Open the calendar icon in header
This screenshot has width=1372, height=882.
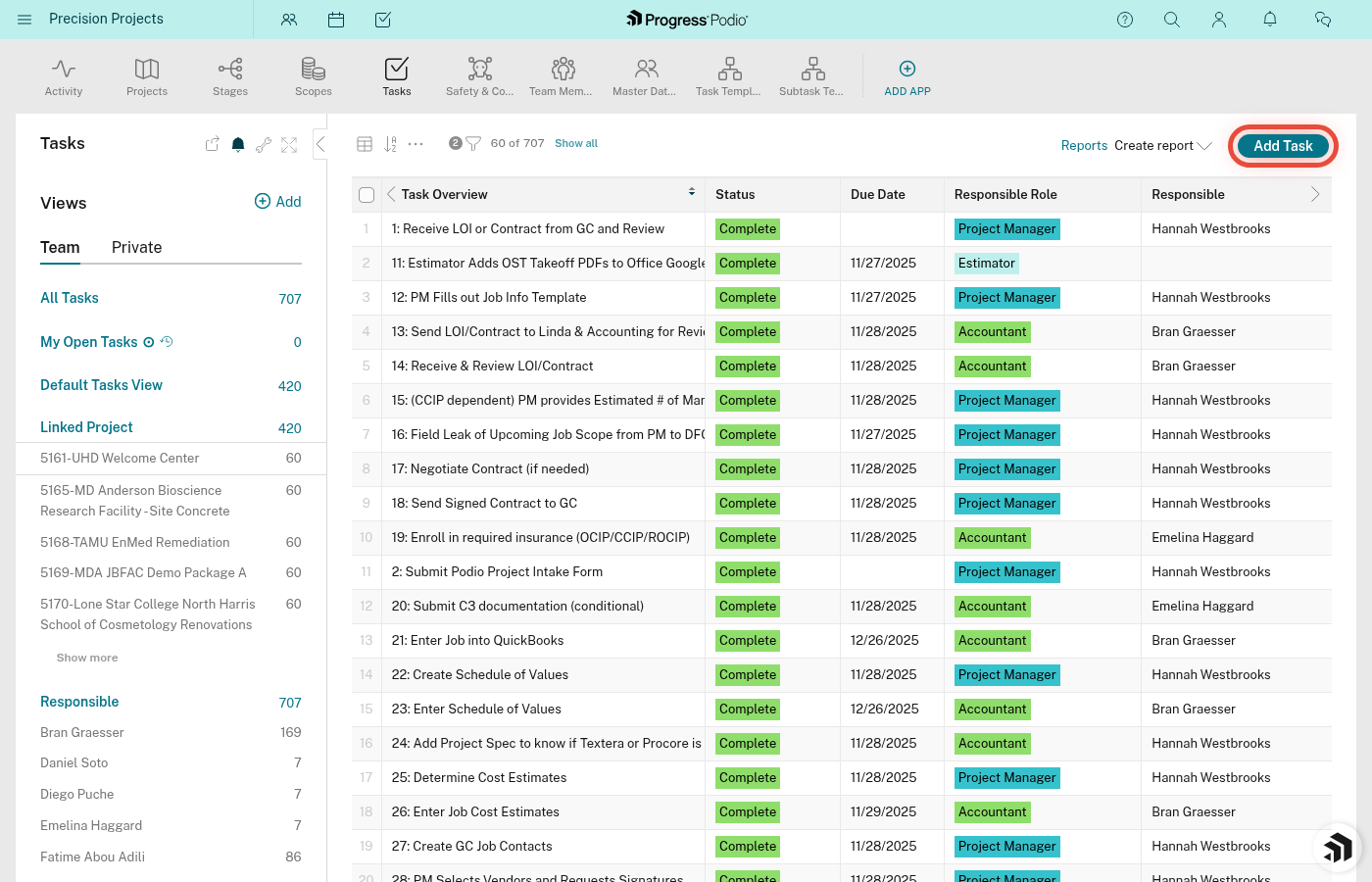[x=336, y=20]
